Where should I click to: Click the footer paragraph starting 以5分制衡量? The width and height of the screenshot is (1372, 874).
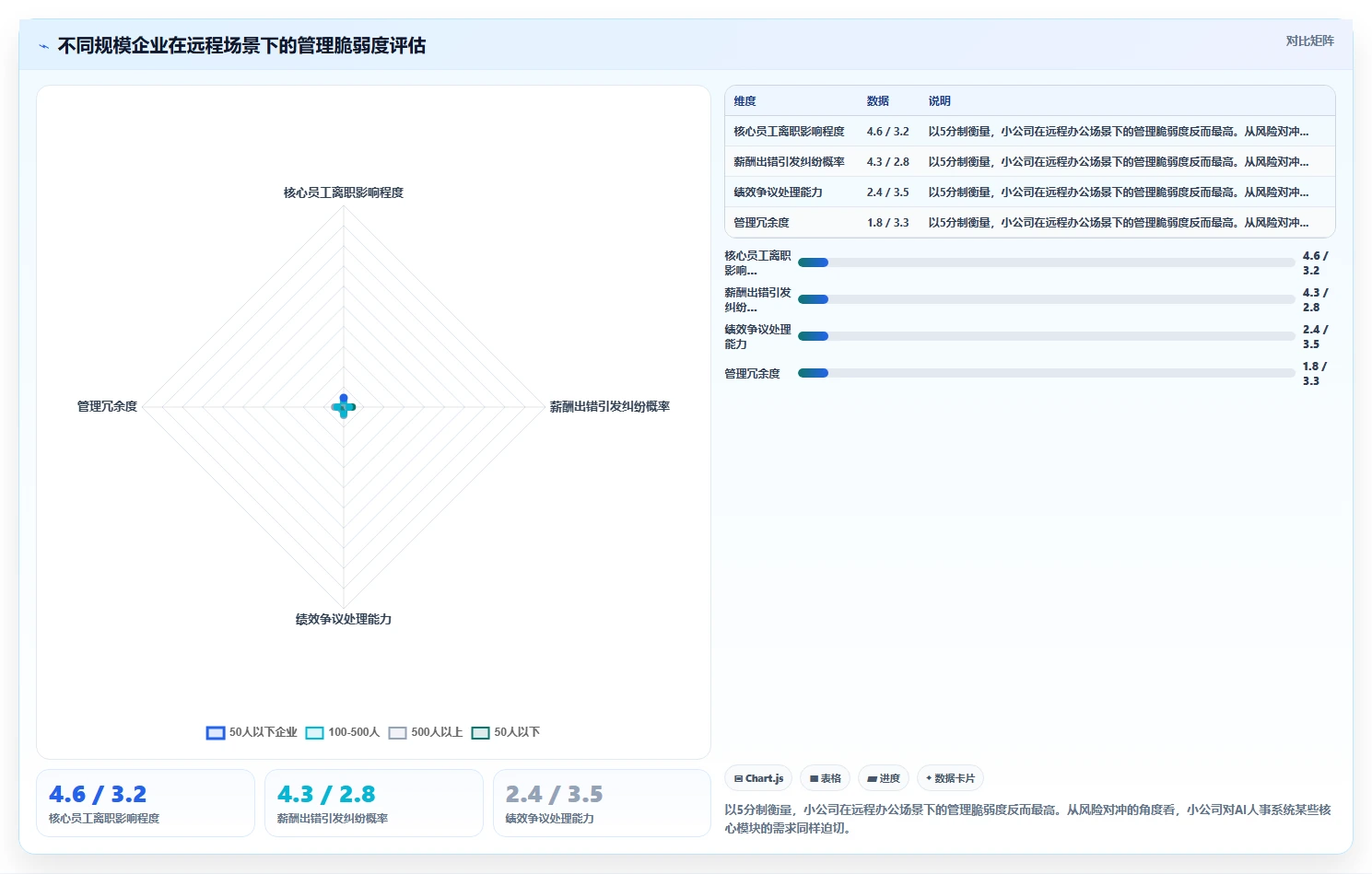[x=1028, y=819]
